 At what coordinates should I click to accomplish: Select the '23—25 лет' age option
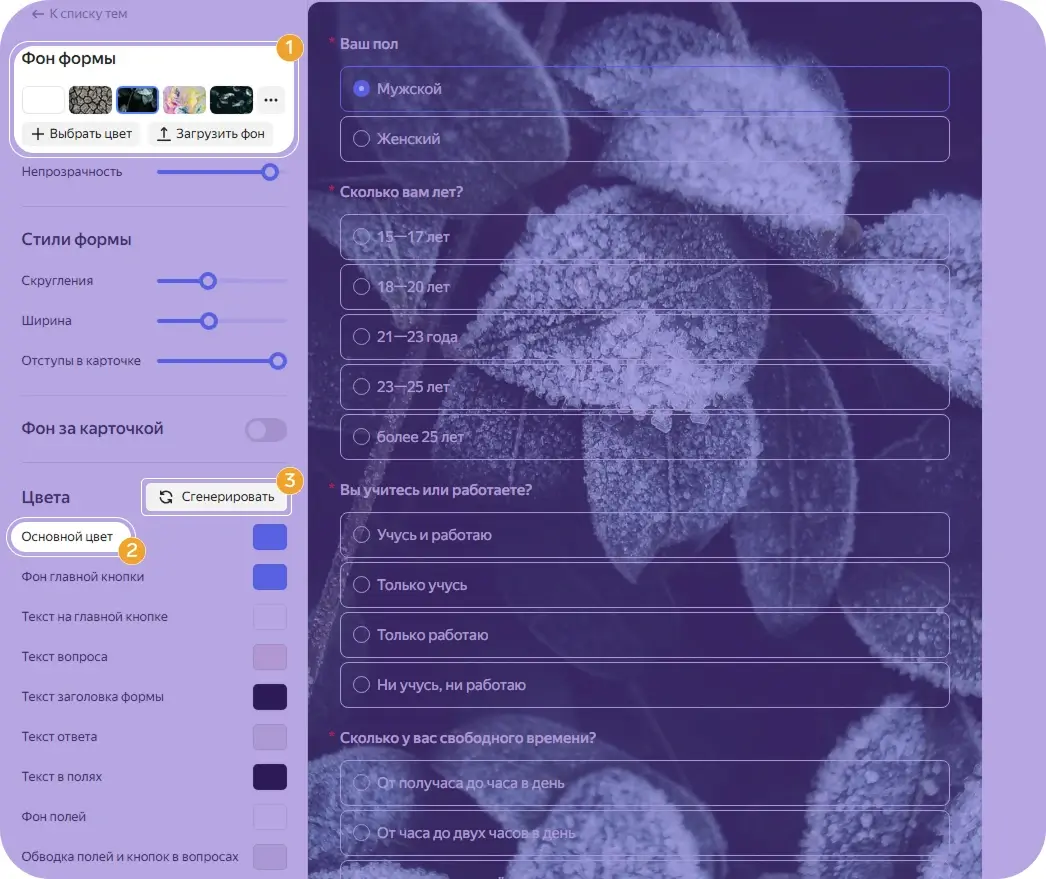[644, 387]
